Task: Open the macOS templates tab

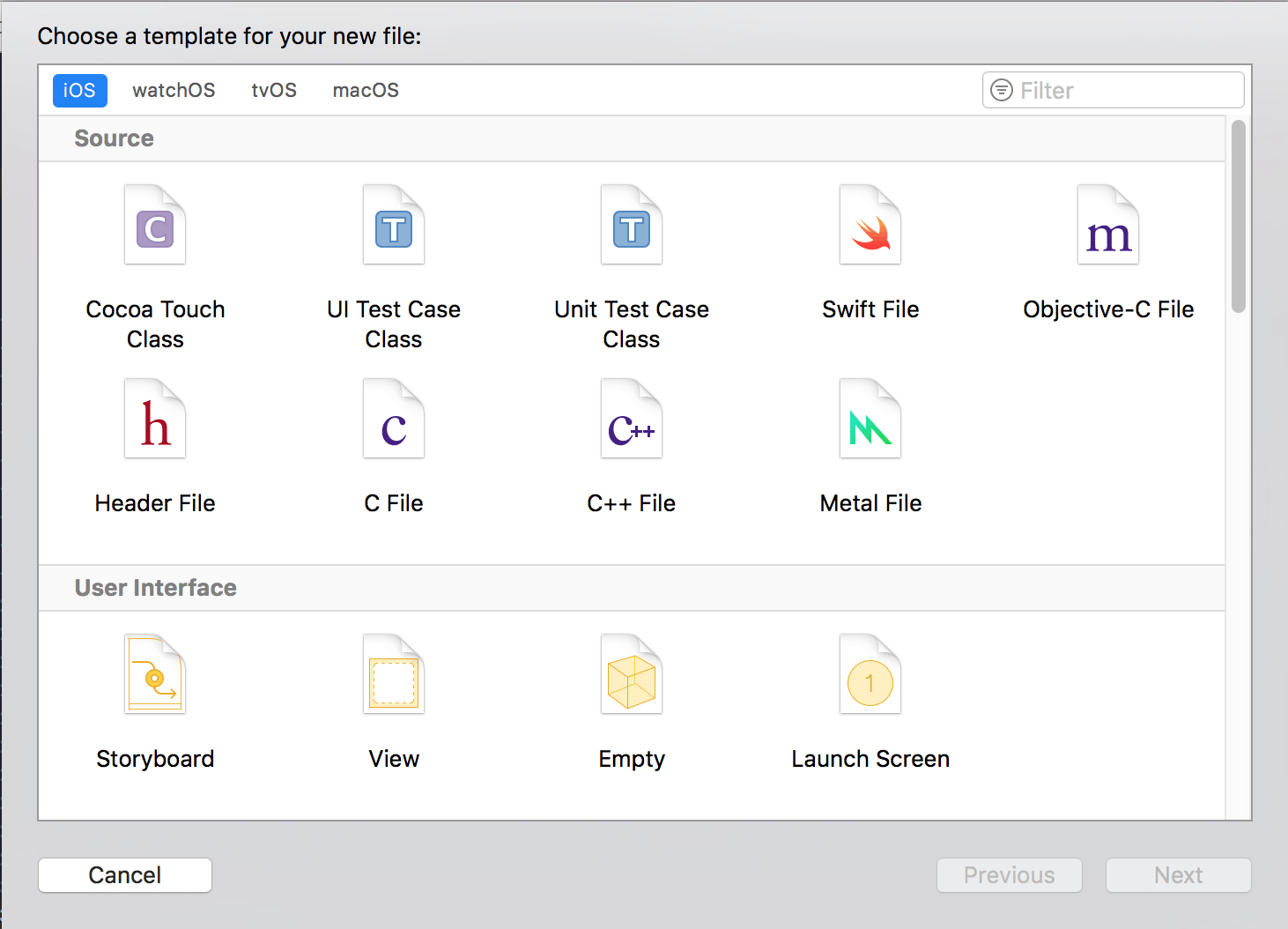Action: (x=366, y=91)
